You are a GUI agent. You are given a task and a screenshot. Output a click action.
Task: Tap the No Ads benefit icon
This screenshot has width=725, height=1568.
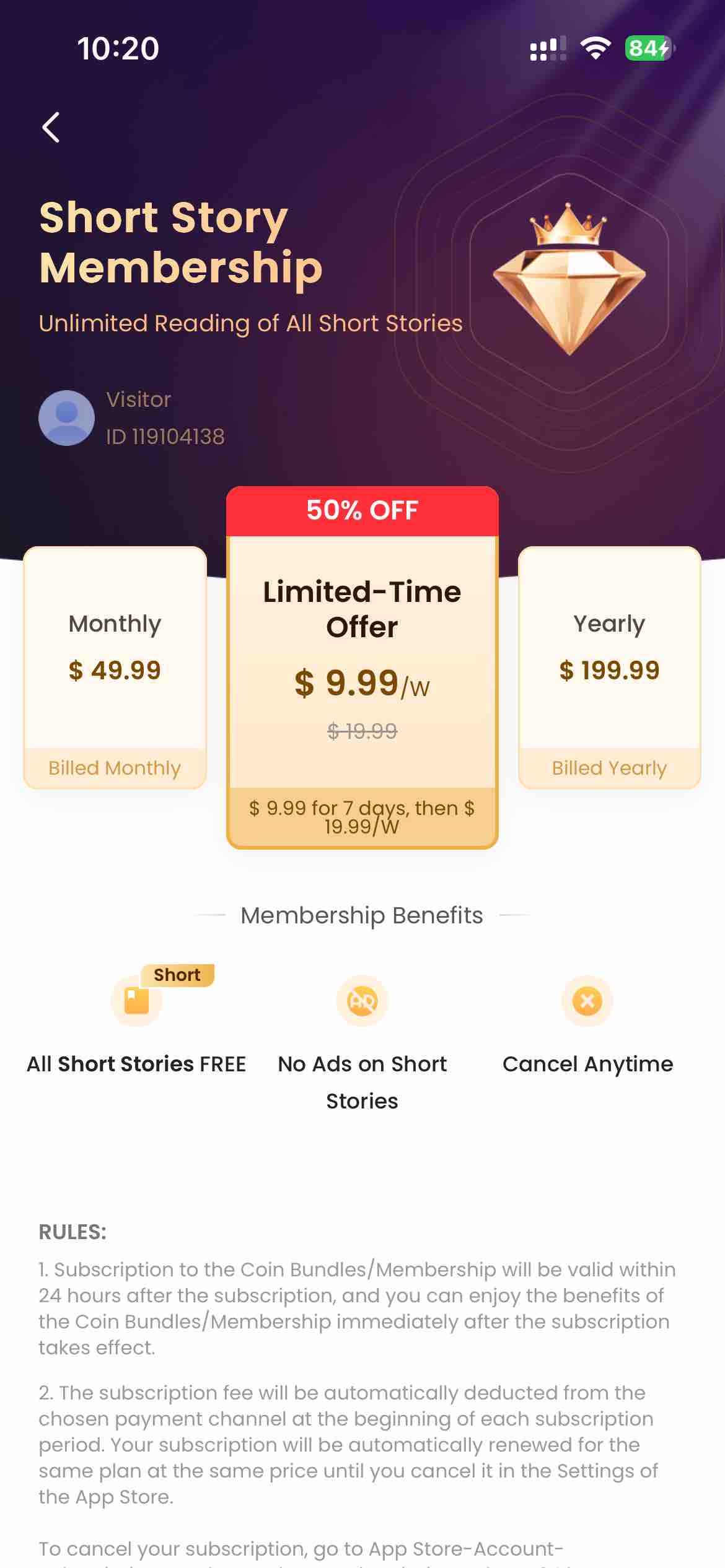[x=362, y=1001]
